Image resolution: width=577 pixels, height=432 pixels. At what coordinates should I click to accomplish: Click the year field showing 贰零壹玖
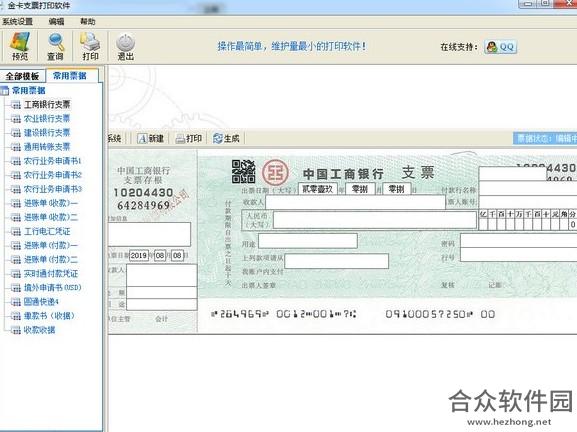click(317, 189)
